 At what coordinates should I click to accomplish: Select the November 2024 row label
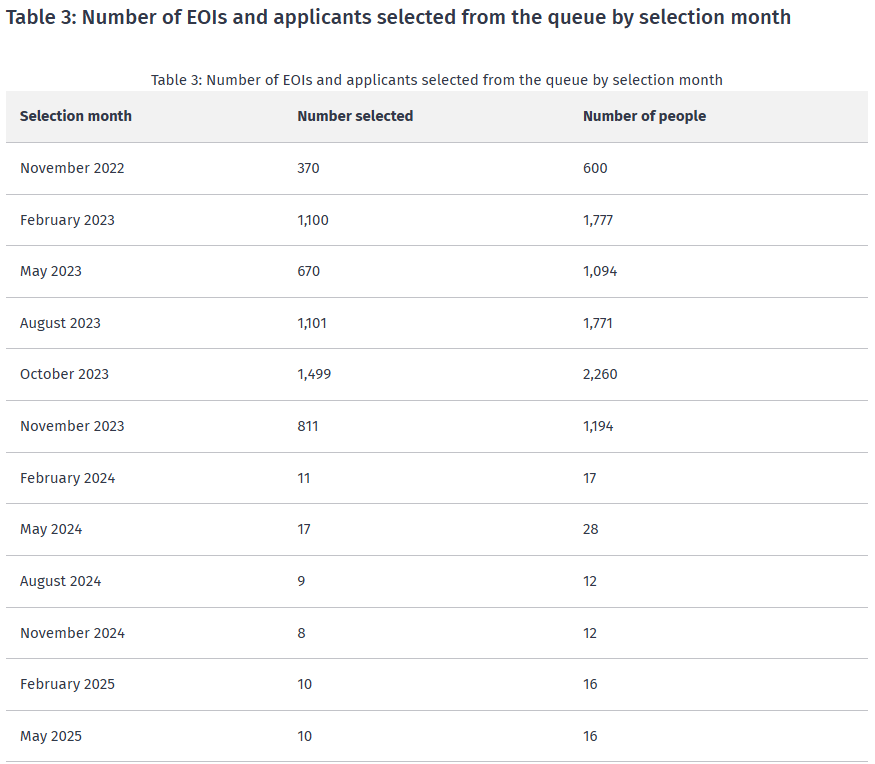[x=72, y=633]
